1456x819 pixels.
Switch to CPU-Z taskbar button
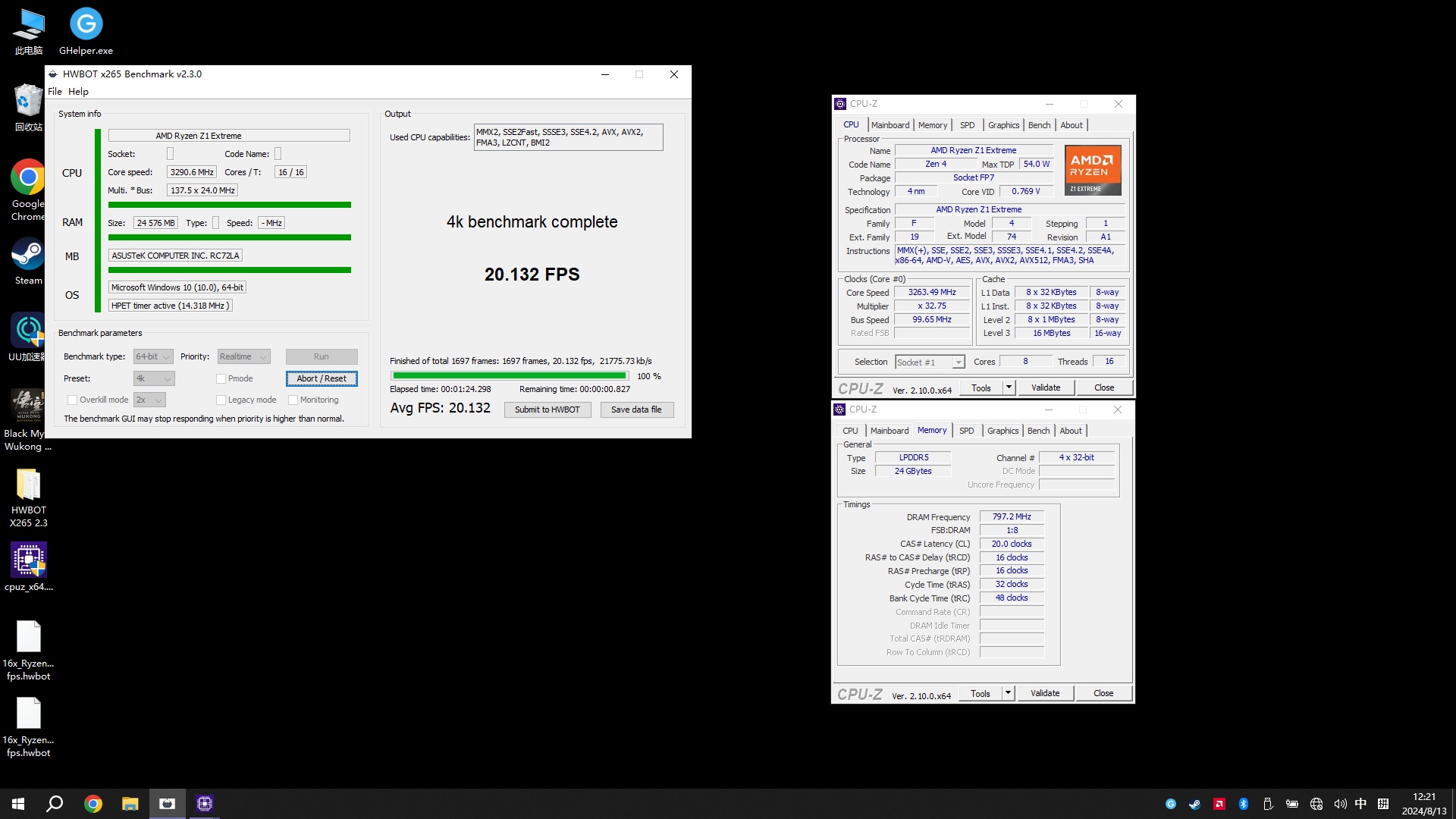[x=205, y=804]
